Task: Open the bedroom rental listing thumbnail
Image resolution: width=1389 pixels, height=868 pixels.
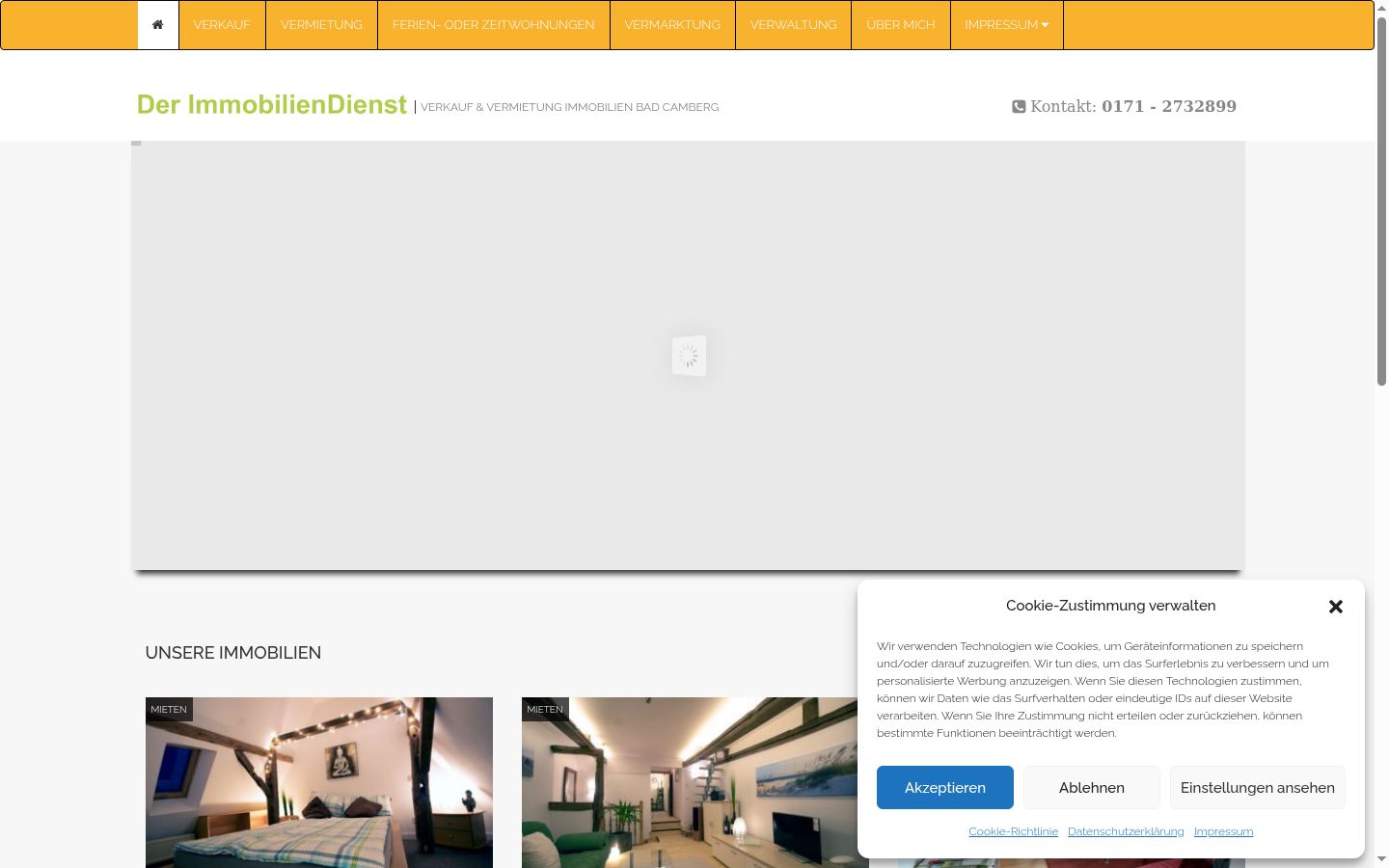Action: tap(319, 782)
